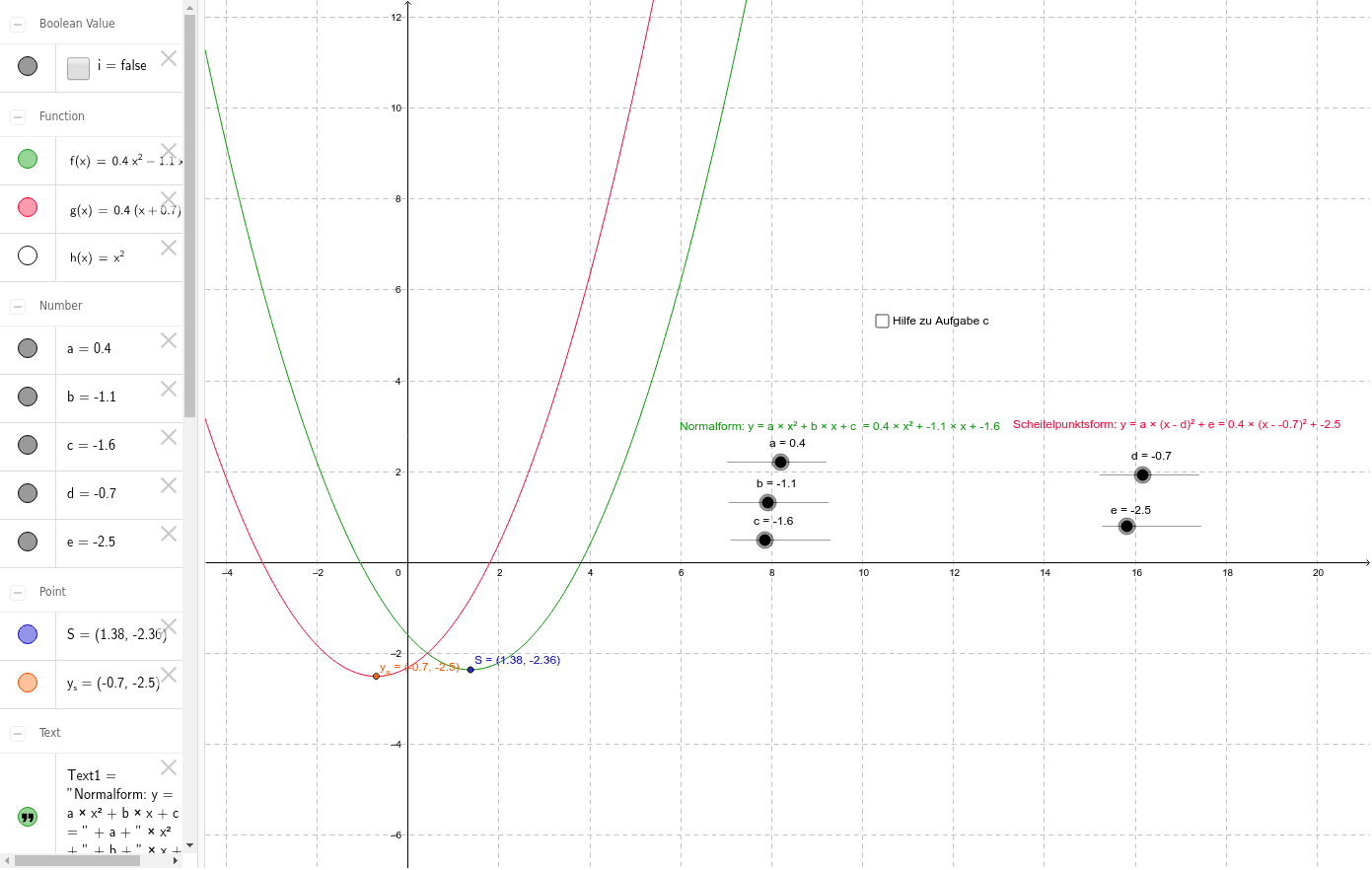Select Text1 Normalform entry in list
The image size is (1372, 870).
coord(123,811)
